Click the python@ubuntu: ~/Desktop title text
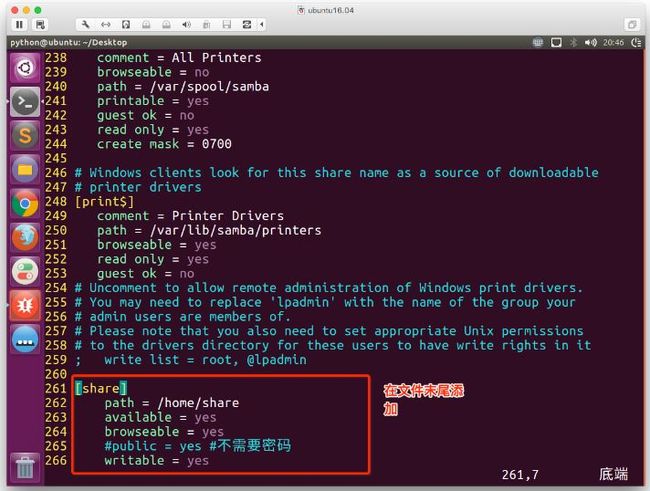 point(69,42)
